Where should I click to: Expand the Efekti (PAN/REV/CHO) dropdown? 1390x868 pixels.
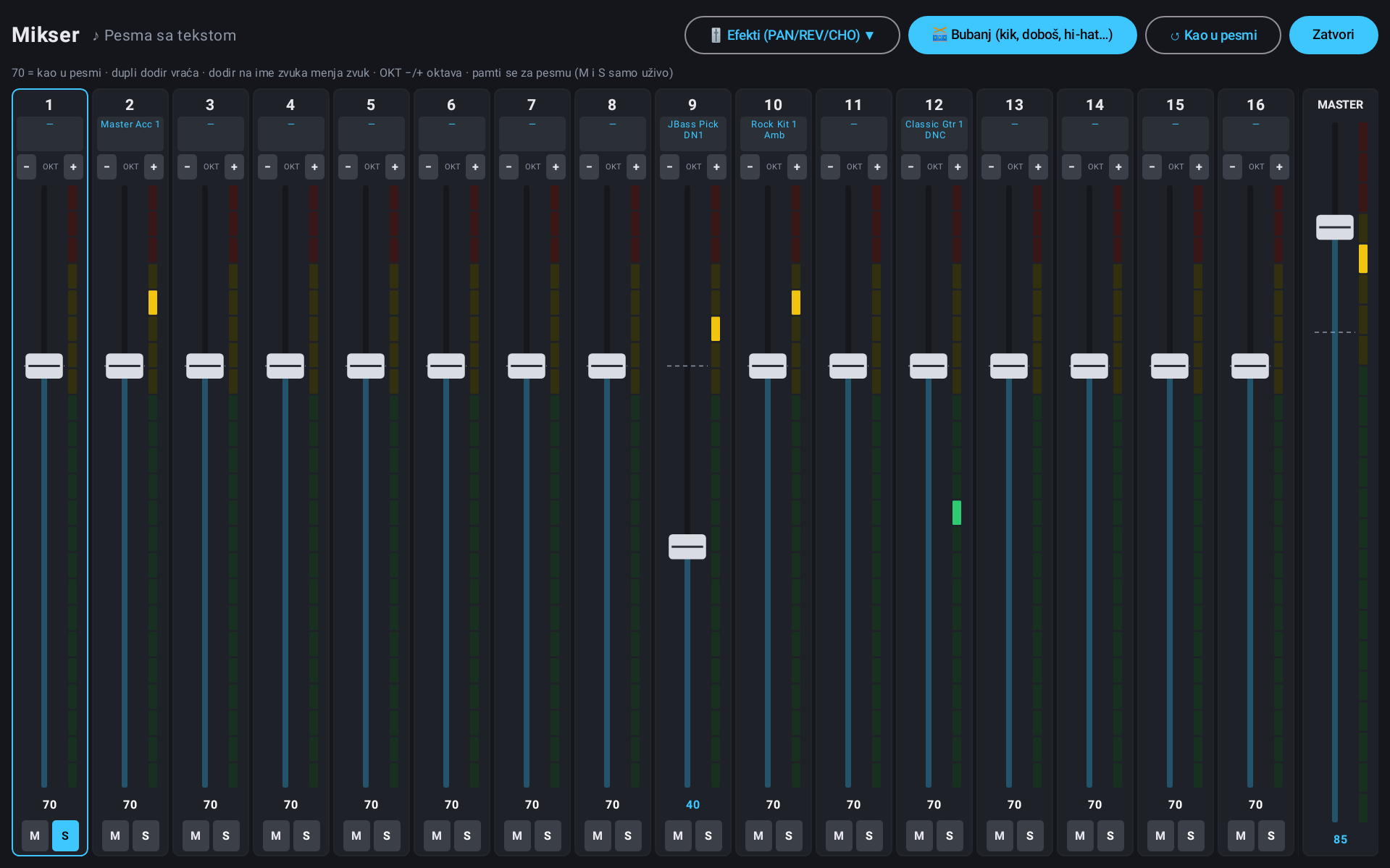click(792, 35)
